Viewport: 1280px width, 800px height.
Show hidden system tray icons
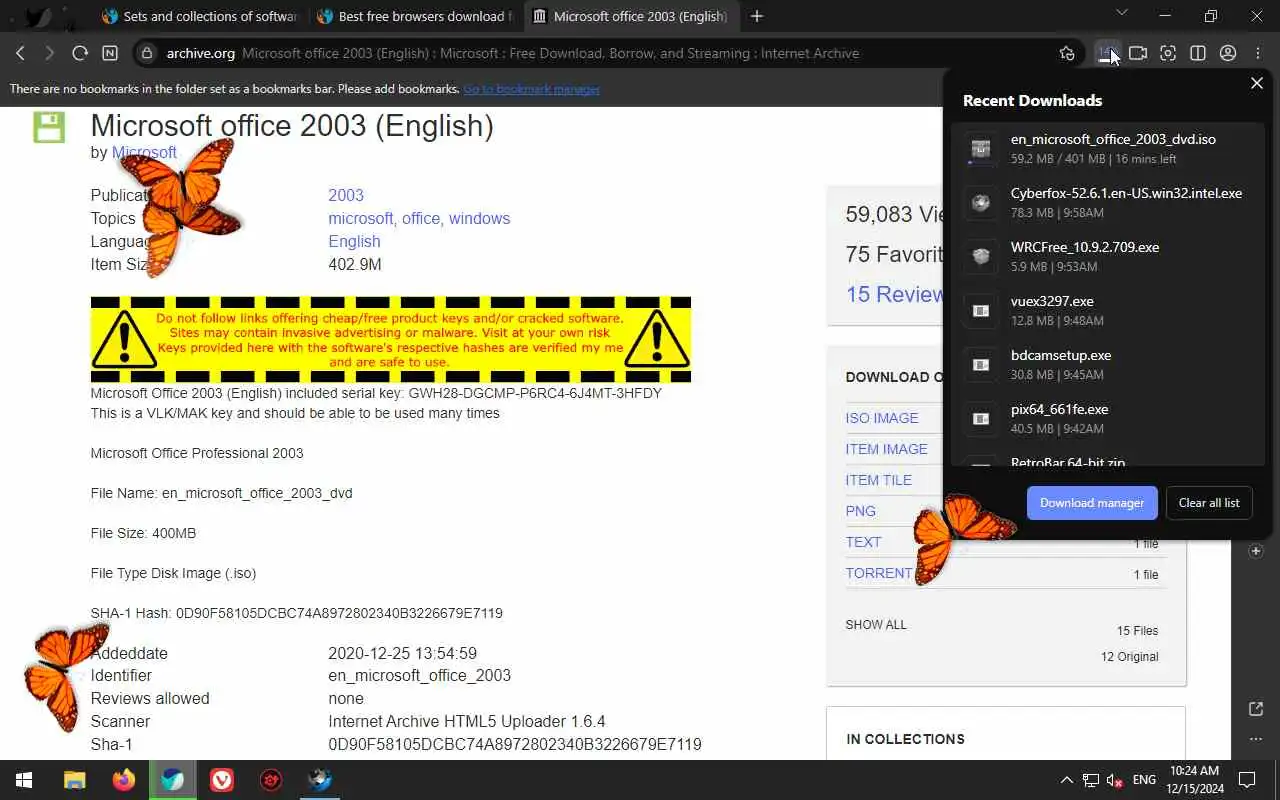point(1066,780)
